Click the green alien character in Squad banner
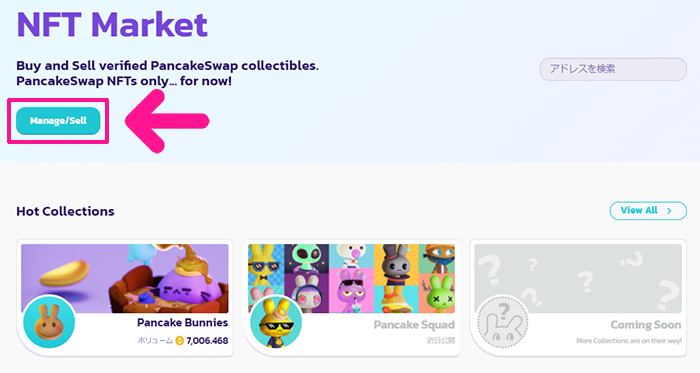The height and width of the screenshot is (373, 700). tap(306, 258)
